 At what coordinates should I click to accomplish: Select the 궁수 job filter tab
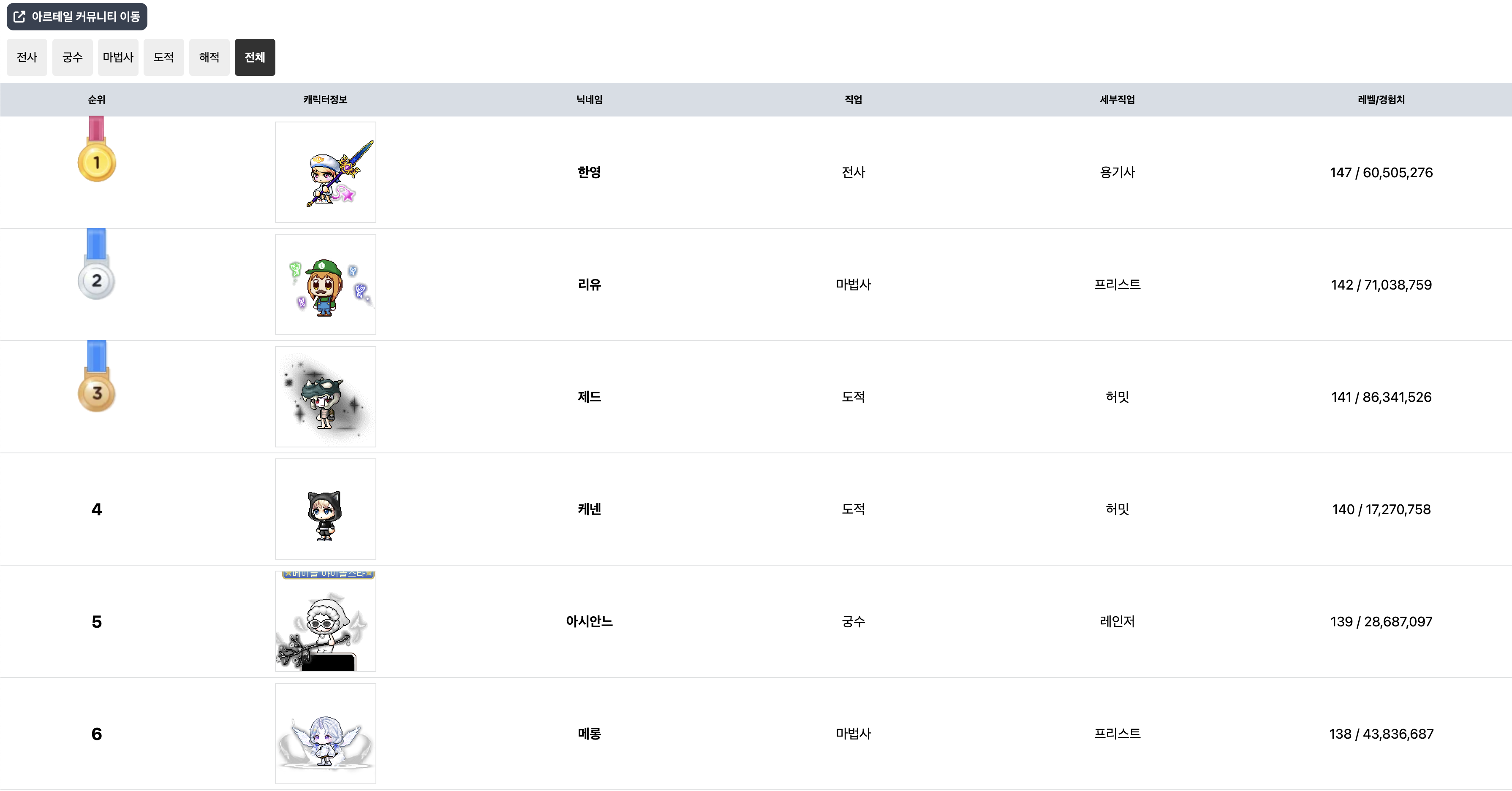[x=73, y=57]
